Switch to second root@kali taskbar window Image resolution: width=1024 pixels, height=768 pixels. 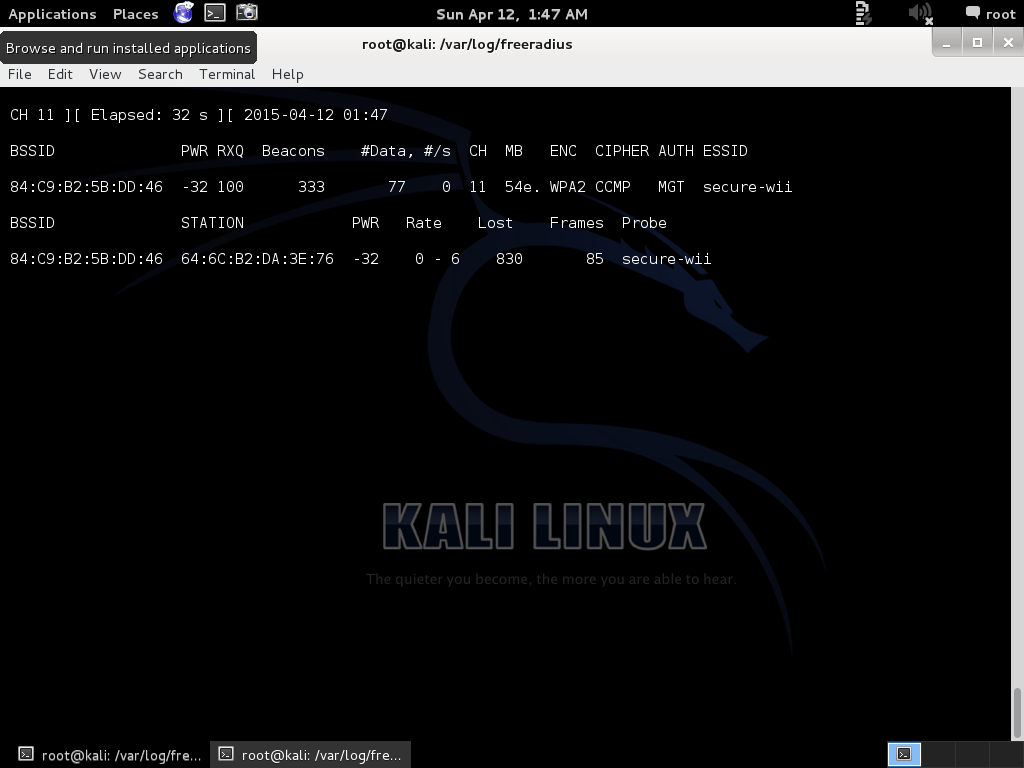point(310,755)
